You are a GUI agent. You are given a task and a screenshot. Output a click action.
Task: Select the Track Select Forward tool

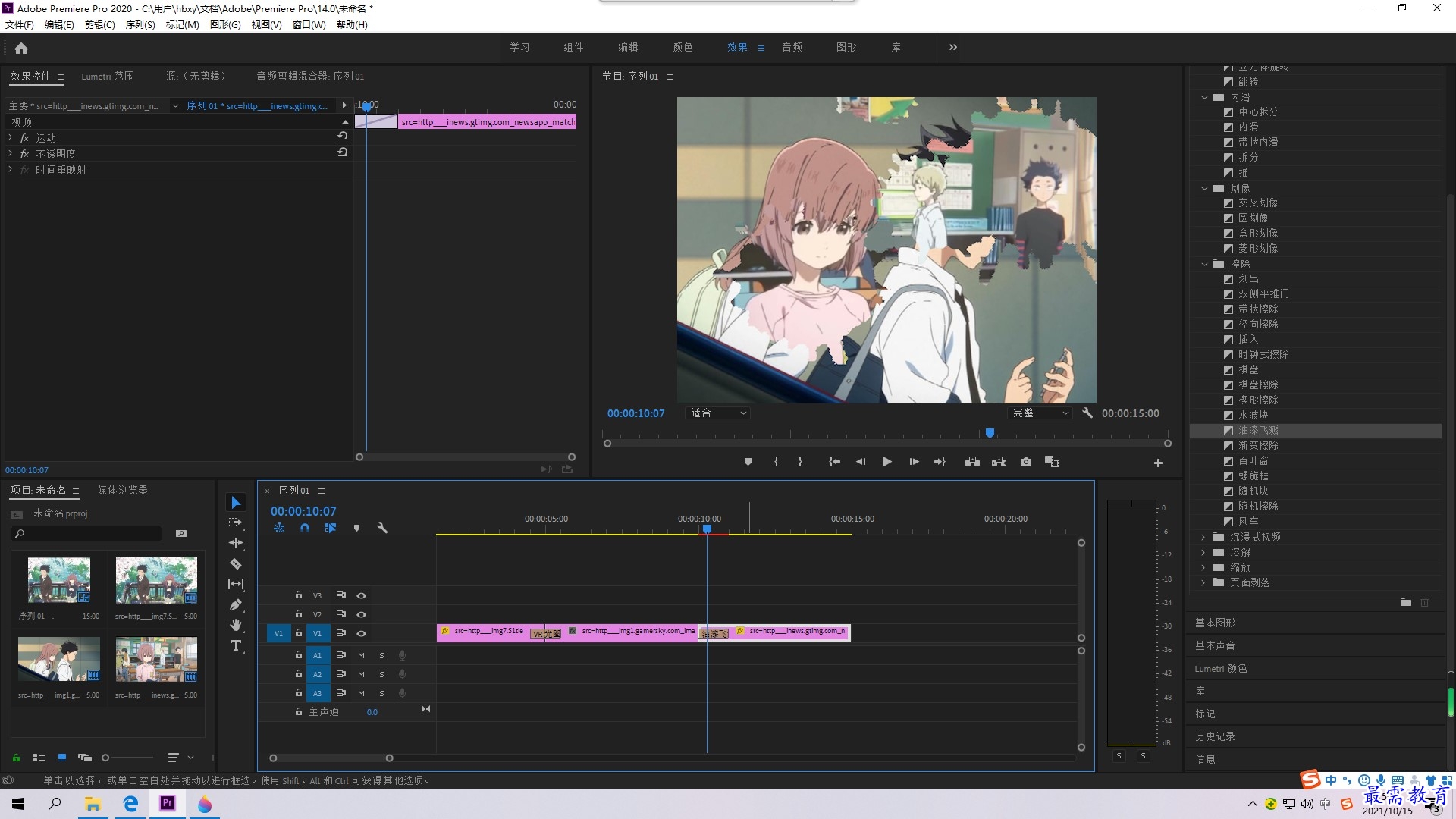(x=236, y=522)
